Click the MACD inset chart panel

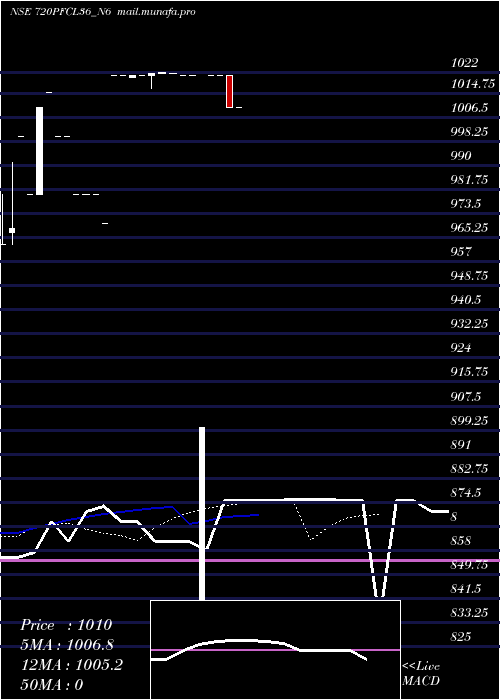click(x=275, y=650)
